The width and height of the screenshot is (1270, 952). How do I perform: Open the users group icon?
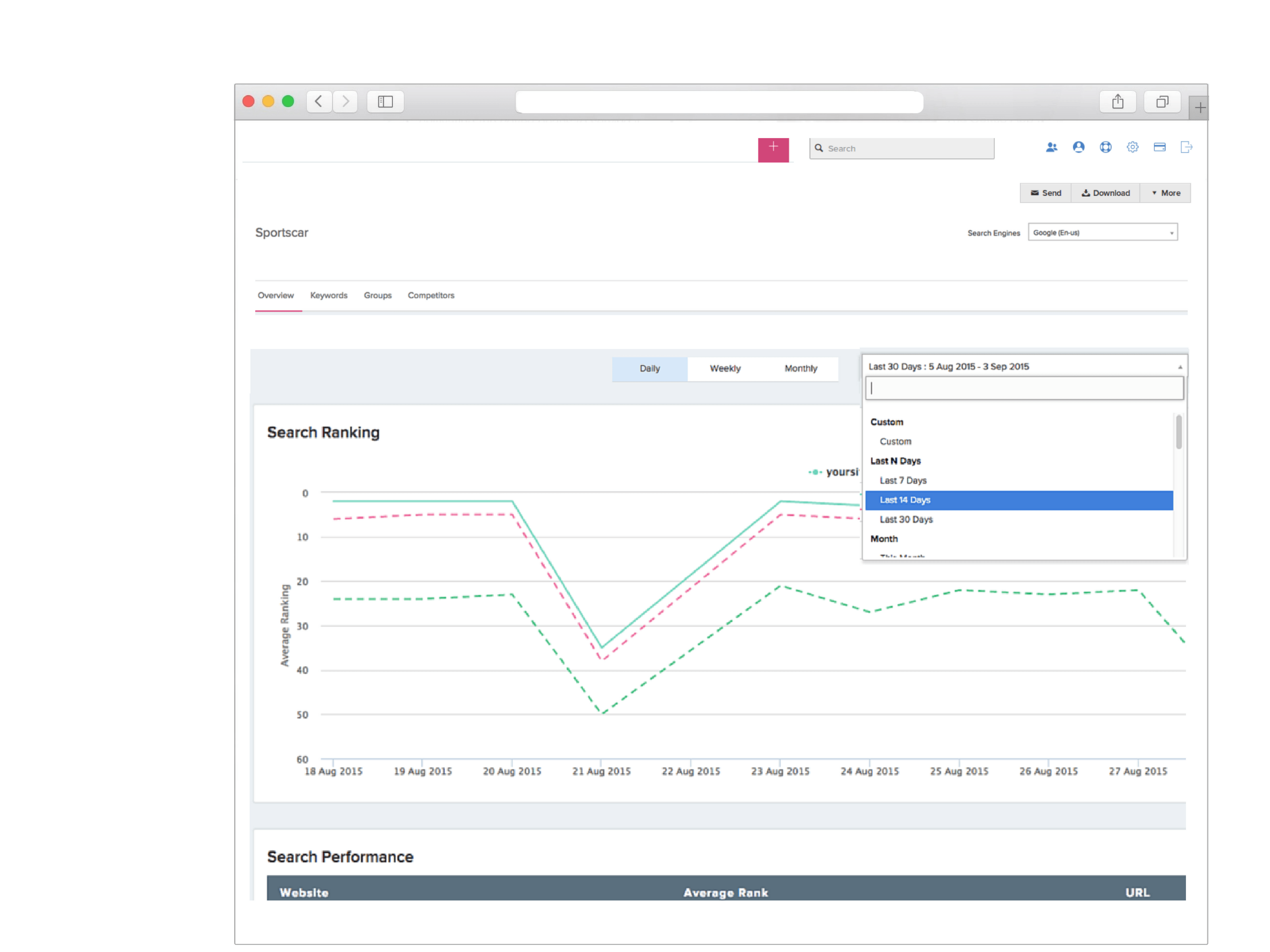click(1051, 148)
